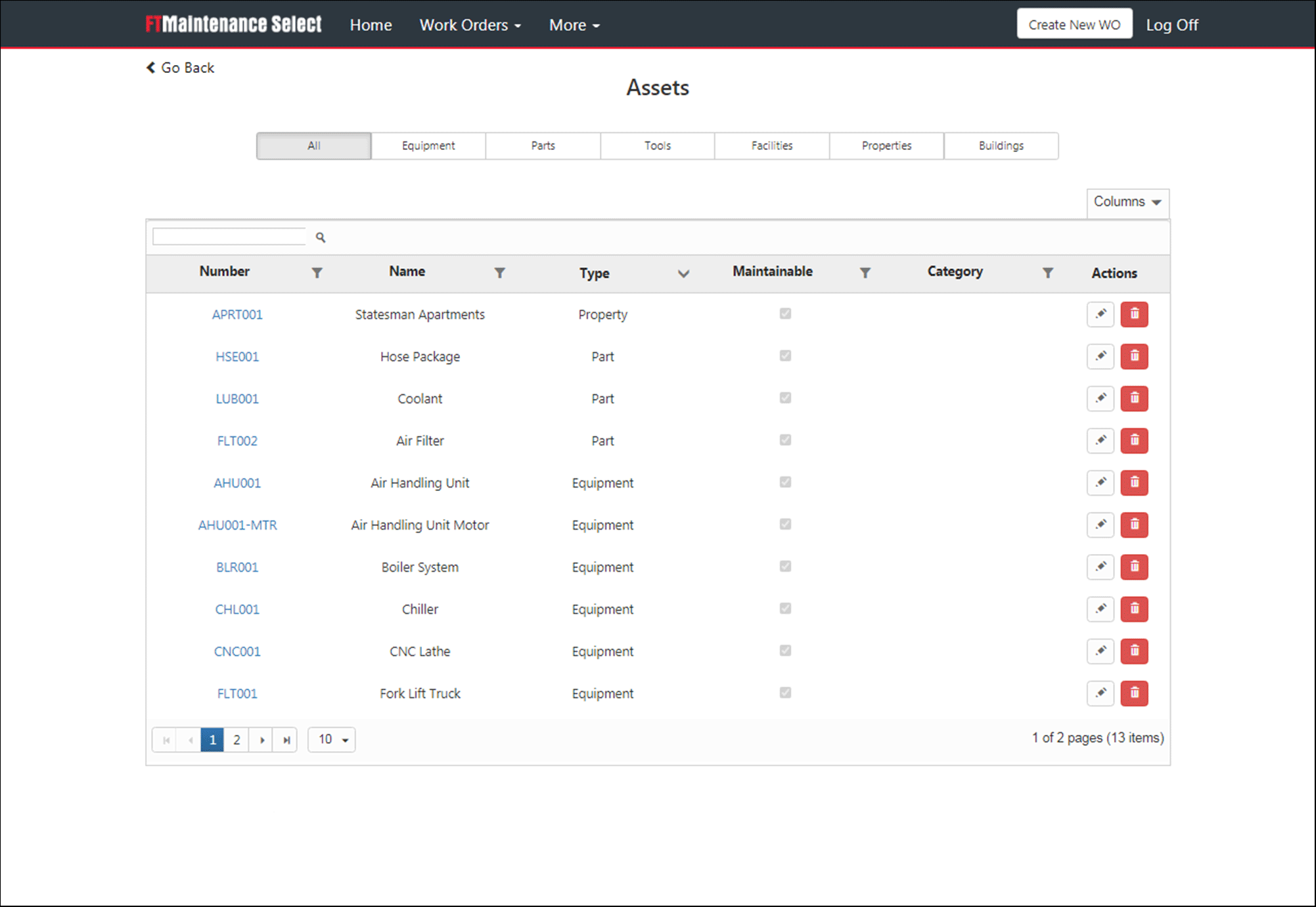
Task: Open the Work Orders menu
Action: 470,25
